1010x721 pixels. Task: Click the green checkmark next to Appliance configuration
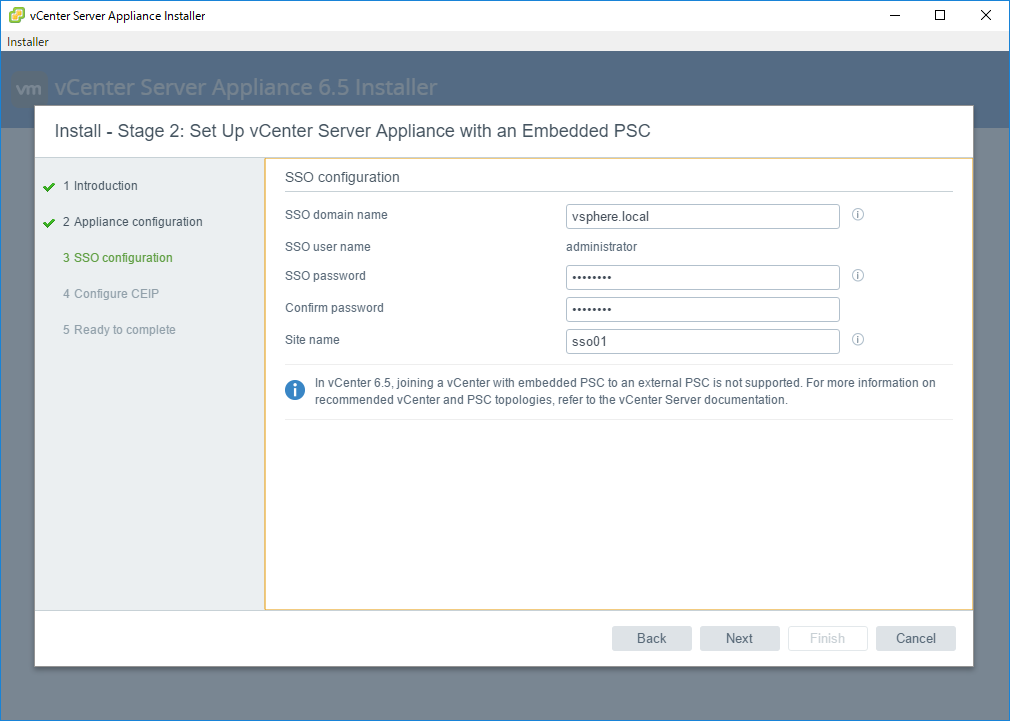49,223
